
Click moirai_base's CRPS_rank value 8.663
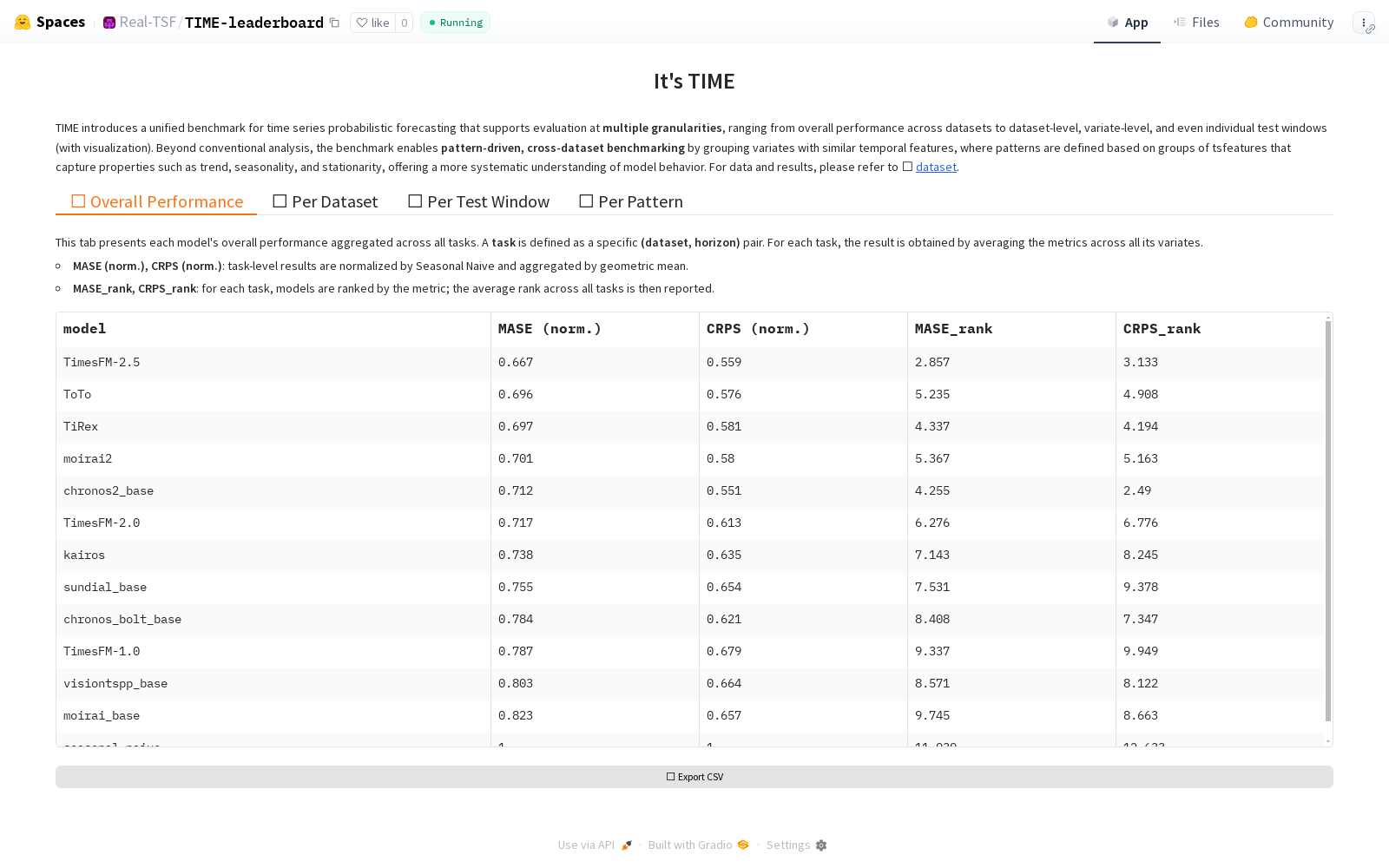[x=1220, y=716]
